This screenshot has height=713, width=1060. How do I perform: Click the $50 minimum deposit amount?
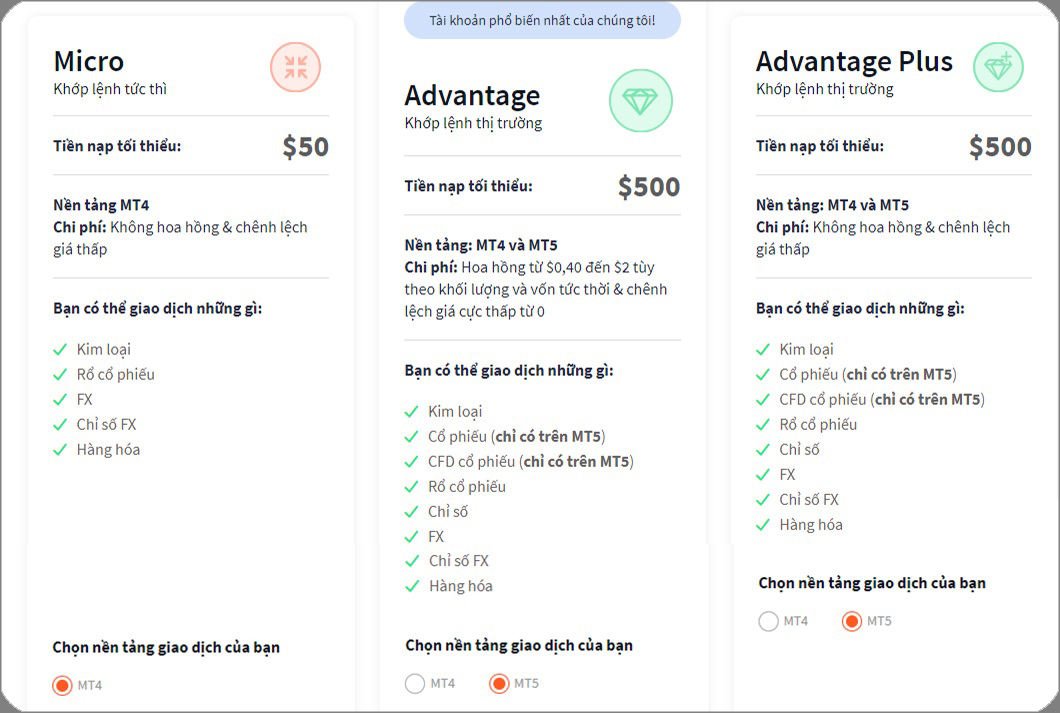tap(305, 147)
